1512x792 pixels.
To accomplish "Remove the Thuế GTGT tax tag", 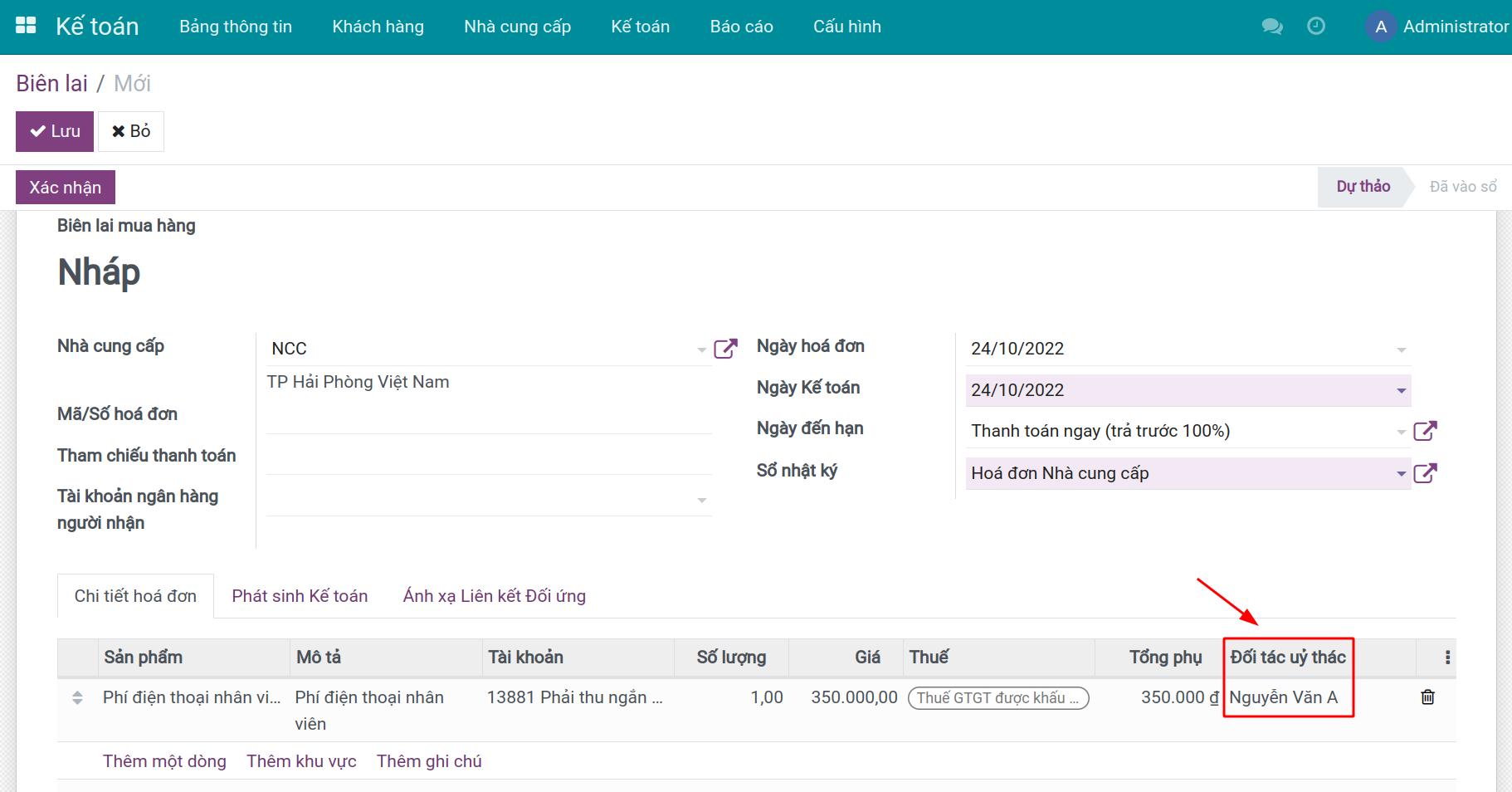I will click(x=997, y=698).
